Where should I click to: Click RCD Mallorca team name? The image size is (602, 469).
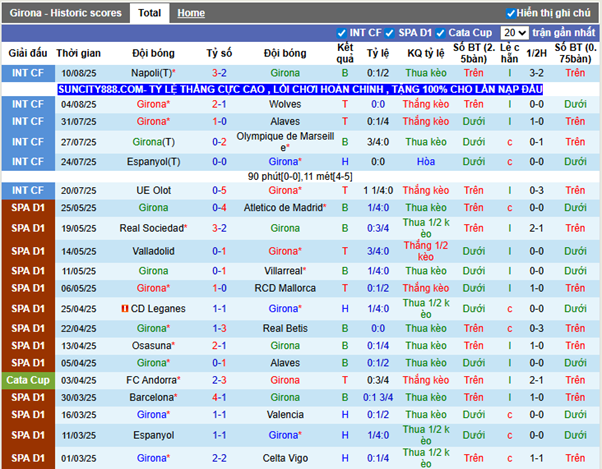click(285, 288)
